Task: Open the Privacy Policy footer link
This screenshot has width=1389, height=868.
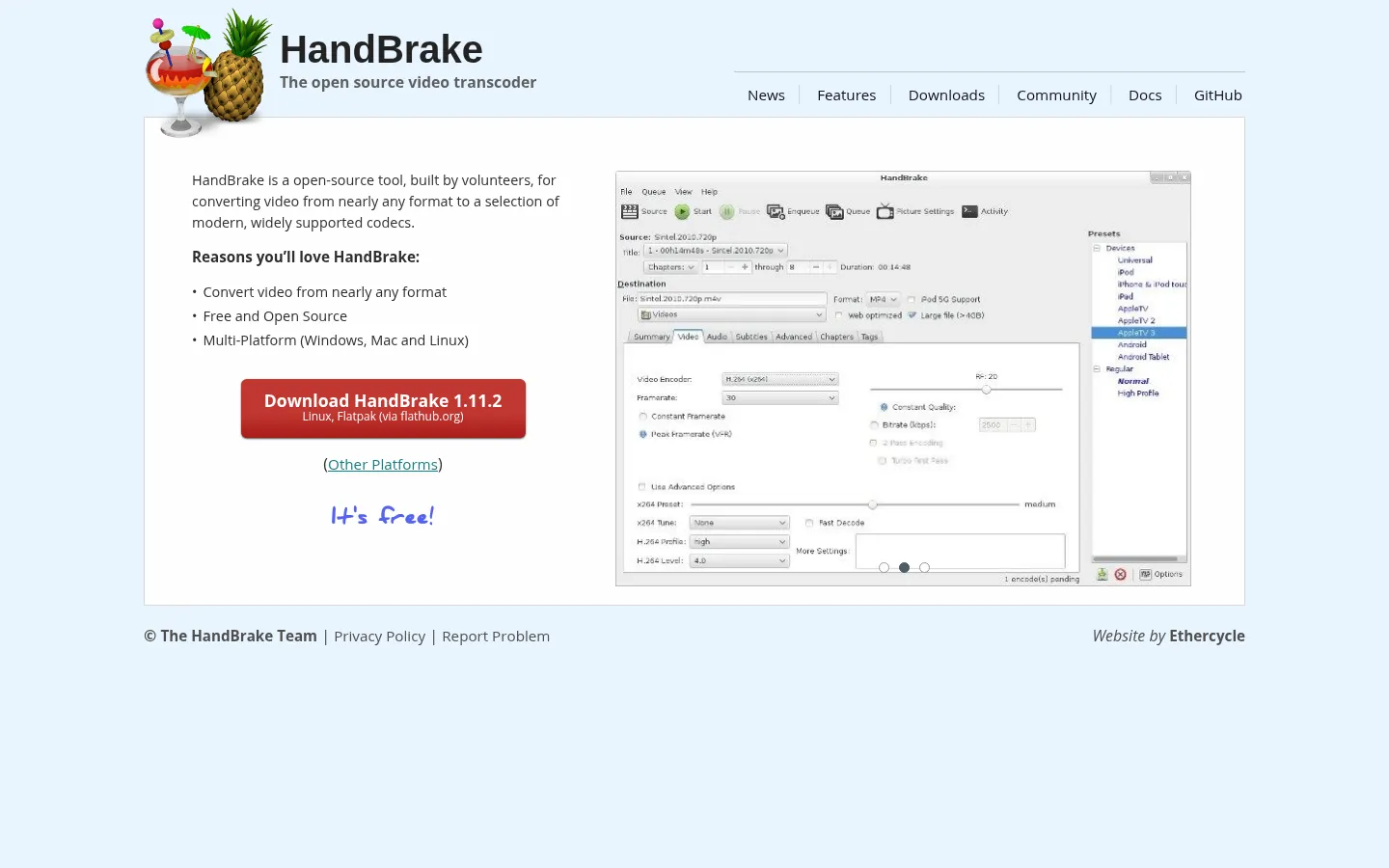Action: pos(379,637)
